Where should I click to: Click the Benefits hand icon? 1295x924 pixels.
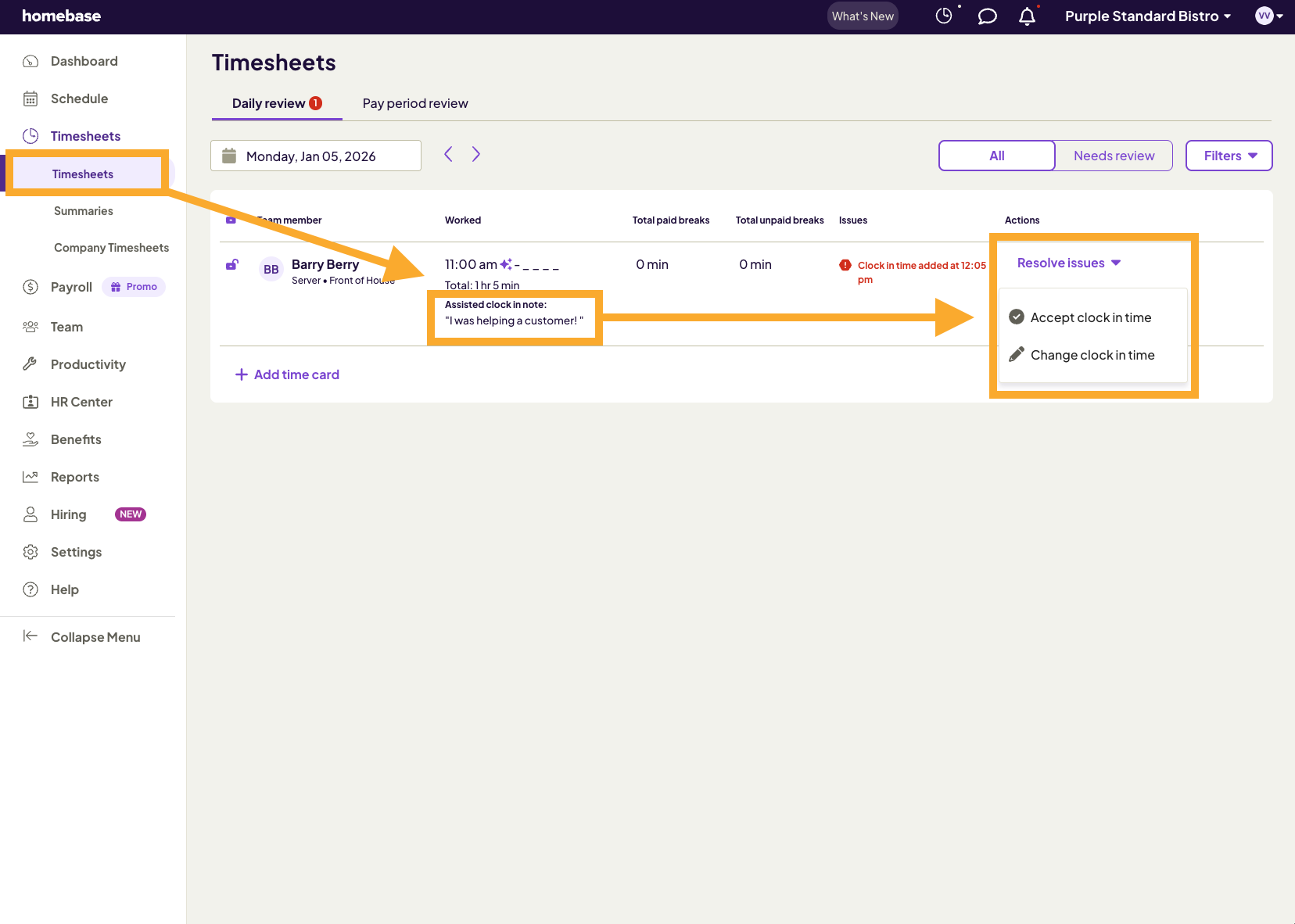30,439
